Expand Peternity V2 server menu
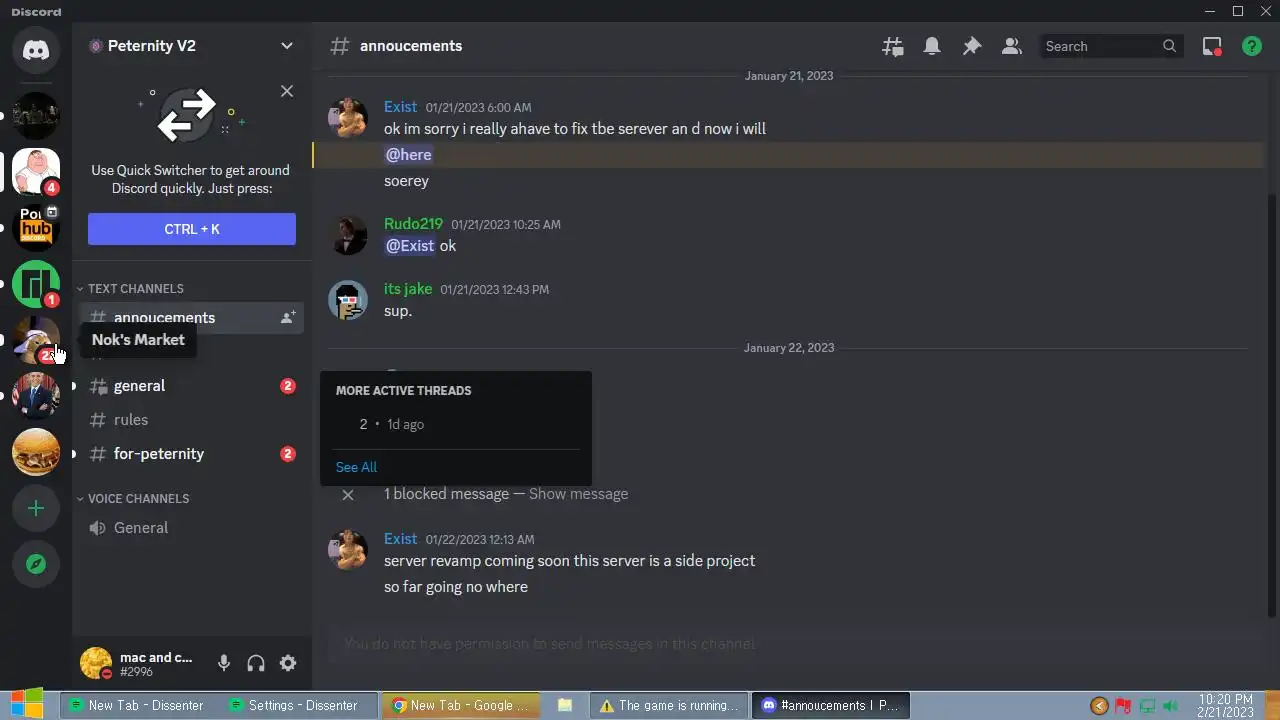The image size is (1280, 720). tap(287, 46)
